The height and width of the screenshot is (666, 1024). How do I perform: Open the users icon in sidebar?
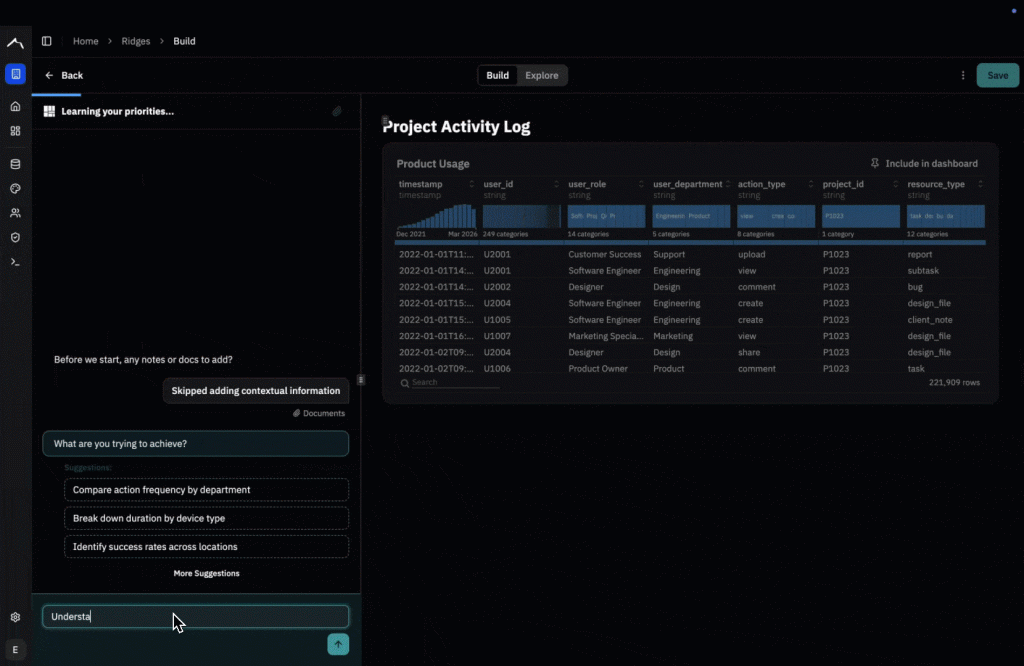coord(15,213)
